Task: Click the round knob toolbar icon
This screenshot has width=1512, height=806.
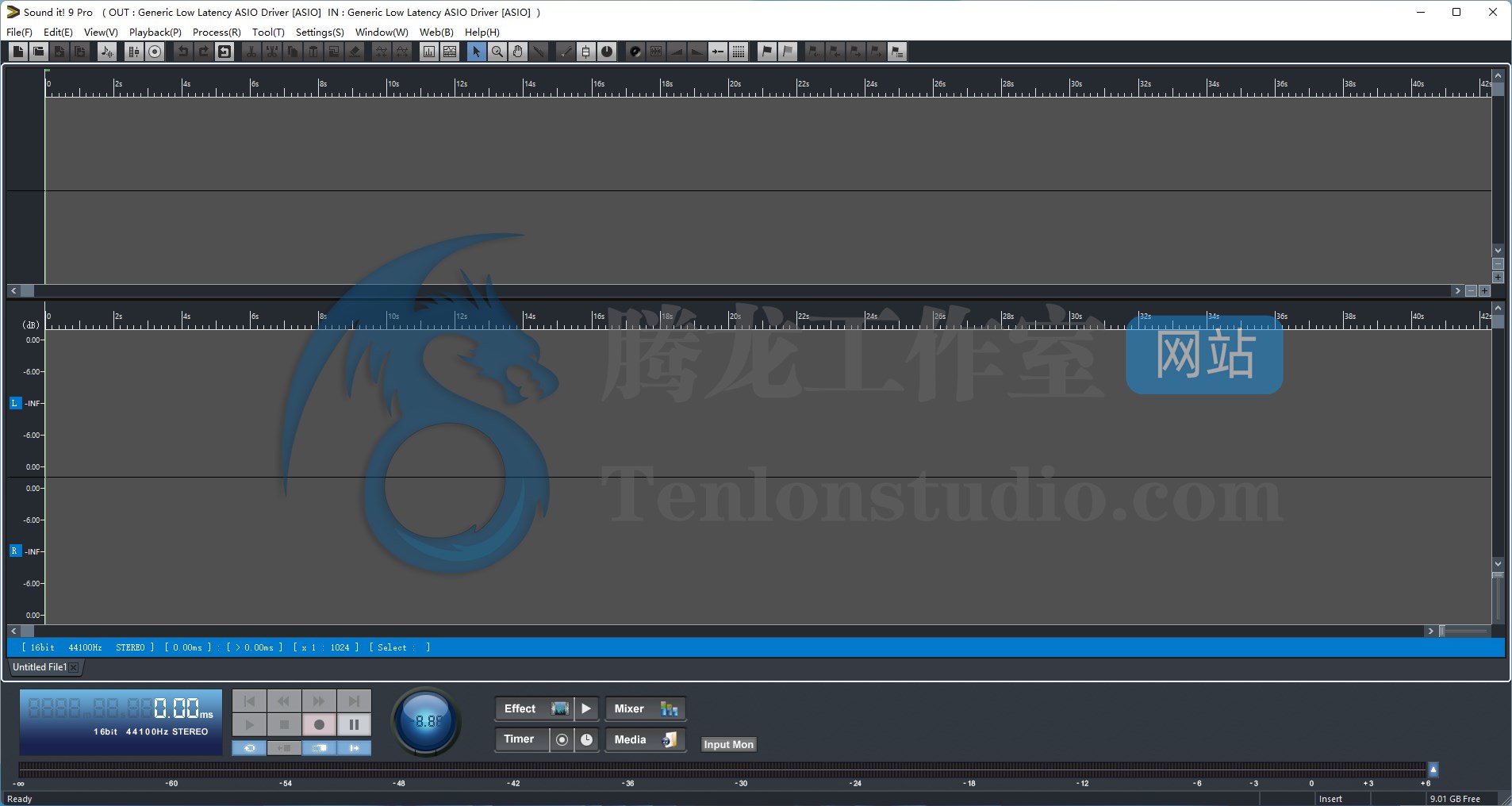Action: (607, 52)
